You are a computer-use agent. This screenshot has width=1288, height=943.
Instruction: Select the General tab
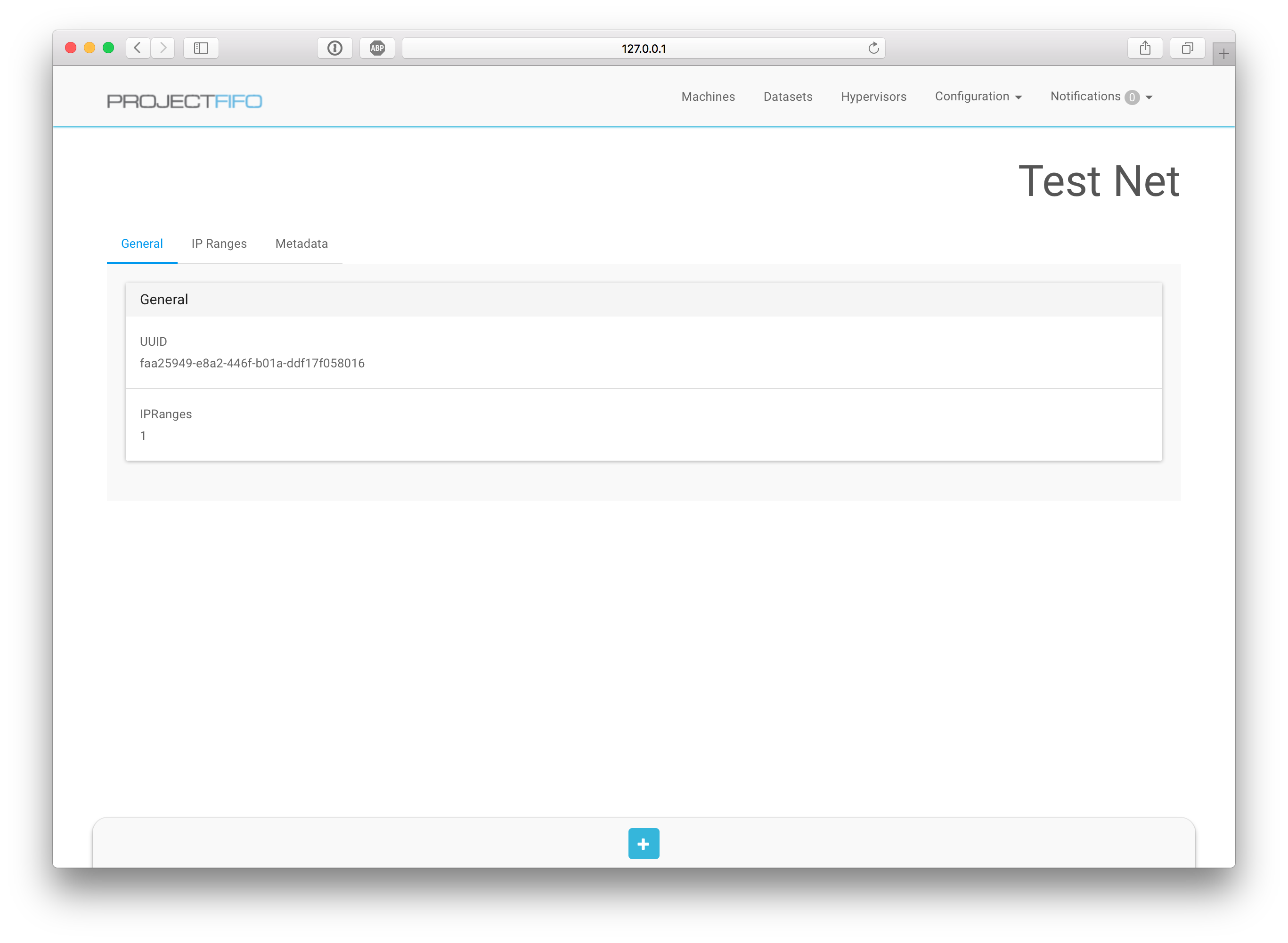click(x=142, y=244)
